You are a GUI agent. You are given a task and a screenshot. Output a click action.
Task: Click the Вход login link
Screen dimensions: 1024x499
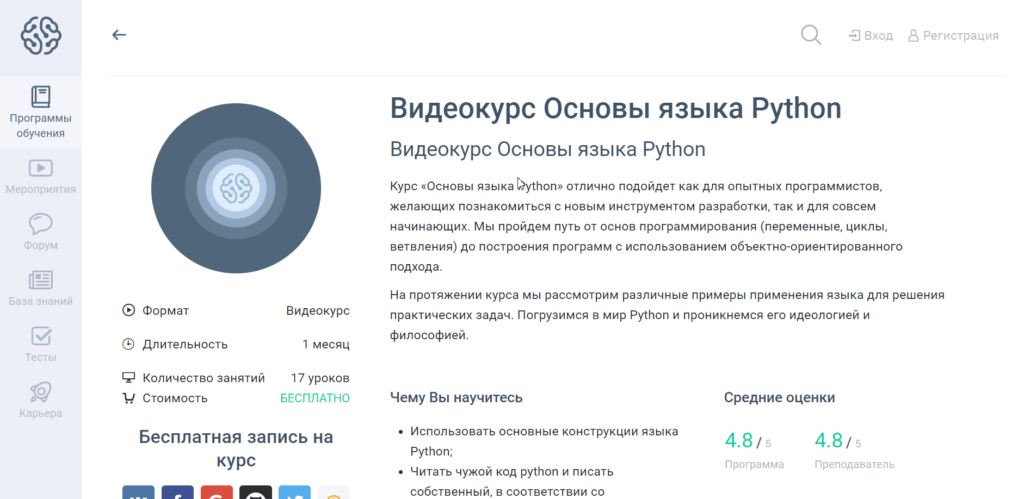point(870,36)
